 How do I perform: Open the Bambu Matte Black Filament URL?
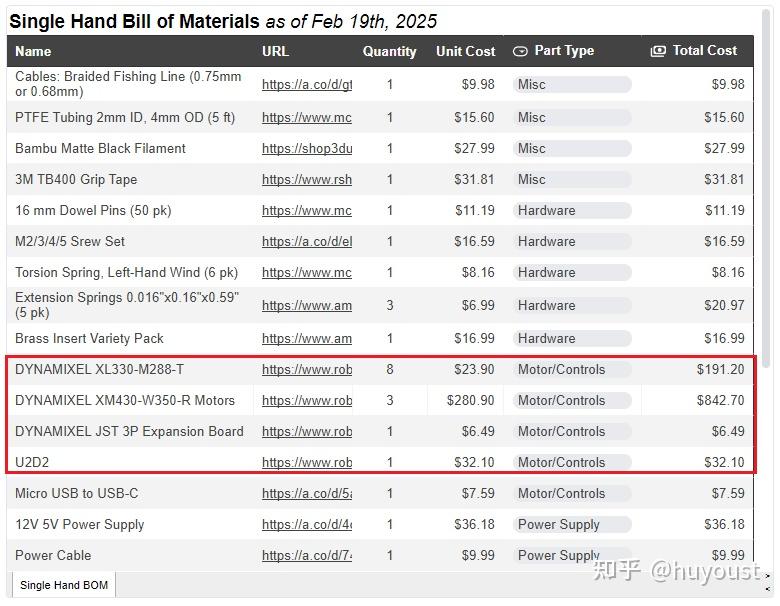point(307,148)
